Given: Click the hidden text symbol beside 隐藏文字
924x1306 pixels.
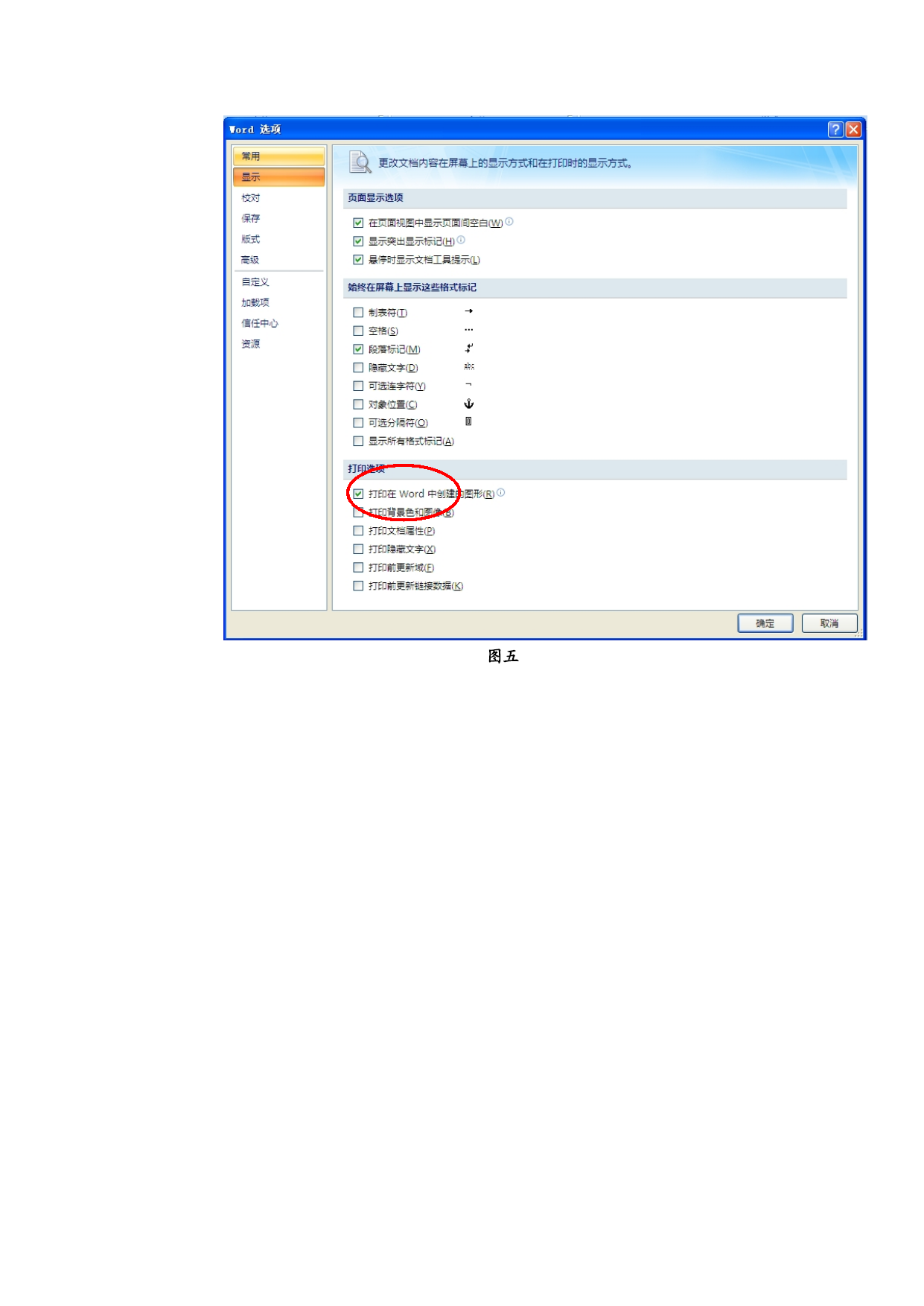Looking at the screenshot, I should (x=469, y=366).
